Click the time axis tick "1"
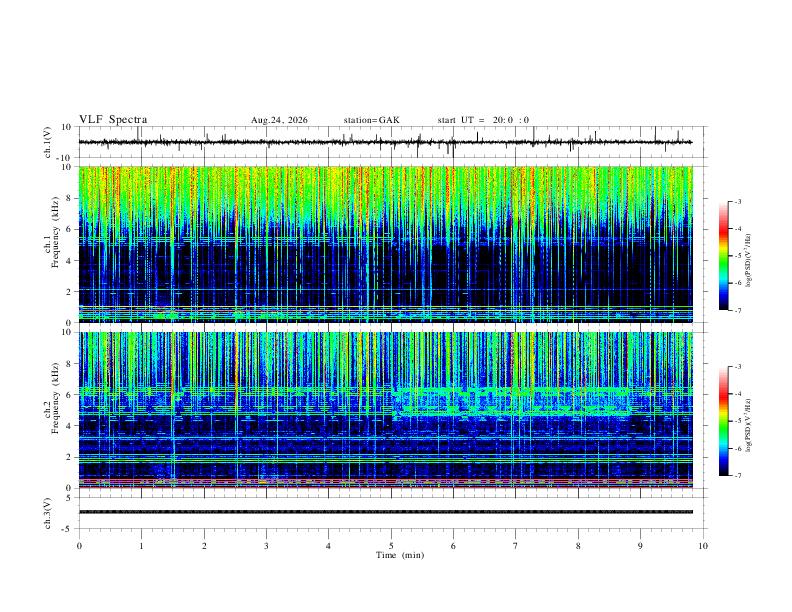 (x=141, y=546)
